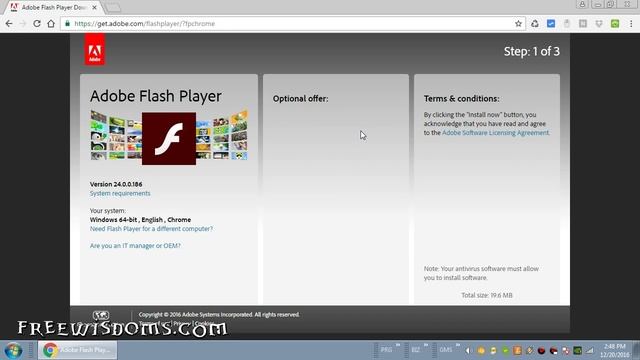
Task: Click the gray downward triangle extension icon
Action: coord(599,24)
